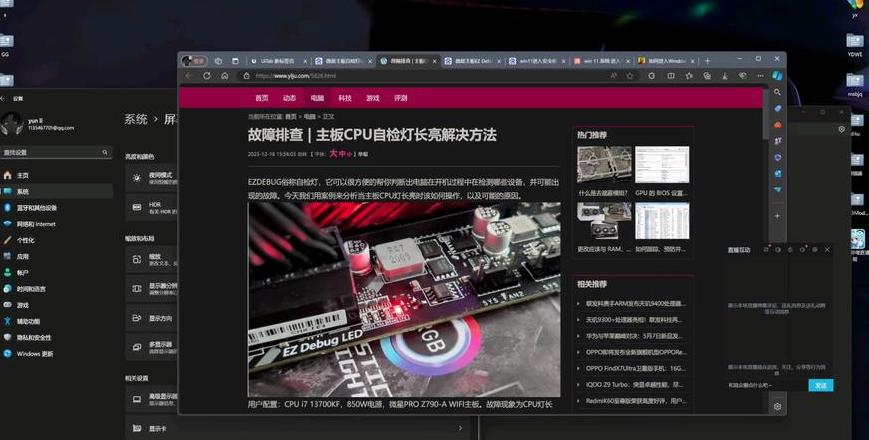Open 游戏 in the site navigation
Screen dimensions: 869x440
pyautogui.click(x=372, y=98)
